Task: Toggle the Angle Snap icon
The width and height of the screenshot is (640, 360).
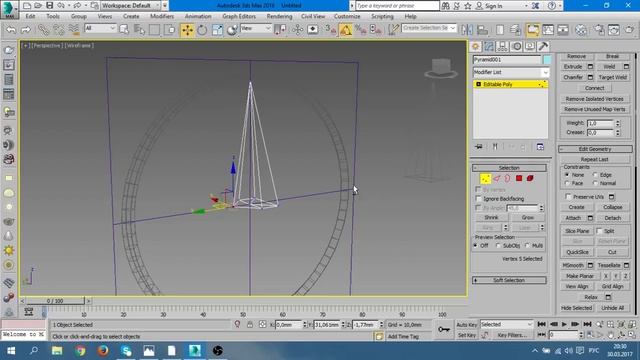Action: pos(345,30)
